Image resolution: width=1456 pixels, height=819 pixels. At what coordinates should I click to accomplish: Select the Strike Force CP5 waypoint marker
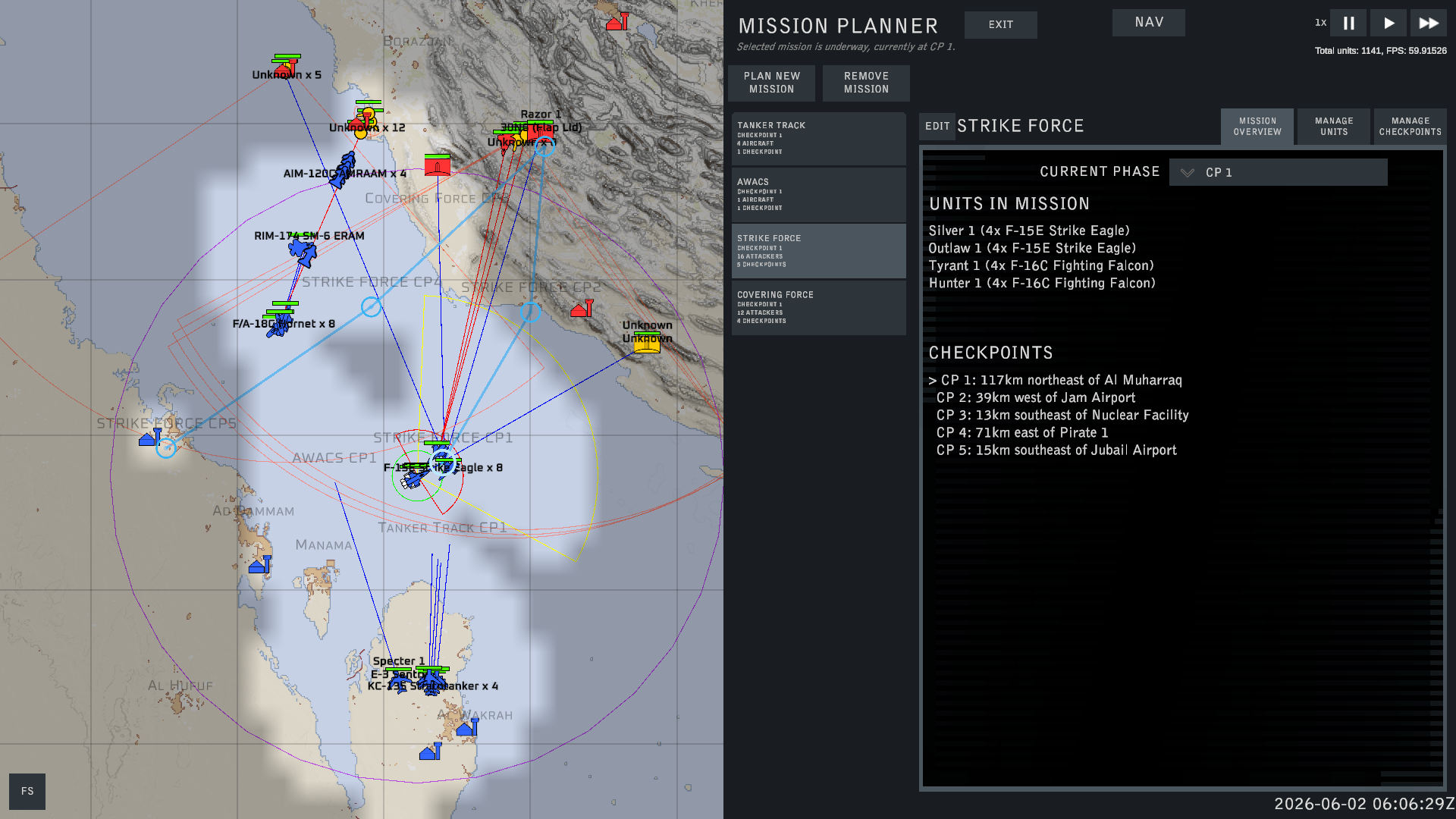pos(166,448)
